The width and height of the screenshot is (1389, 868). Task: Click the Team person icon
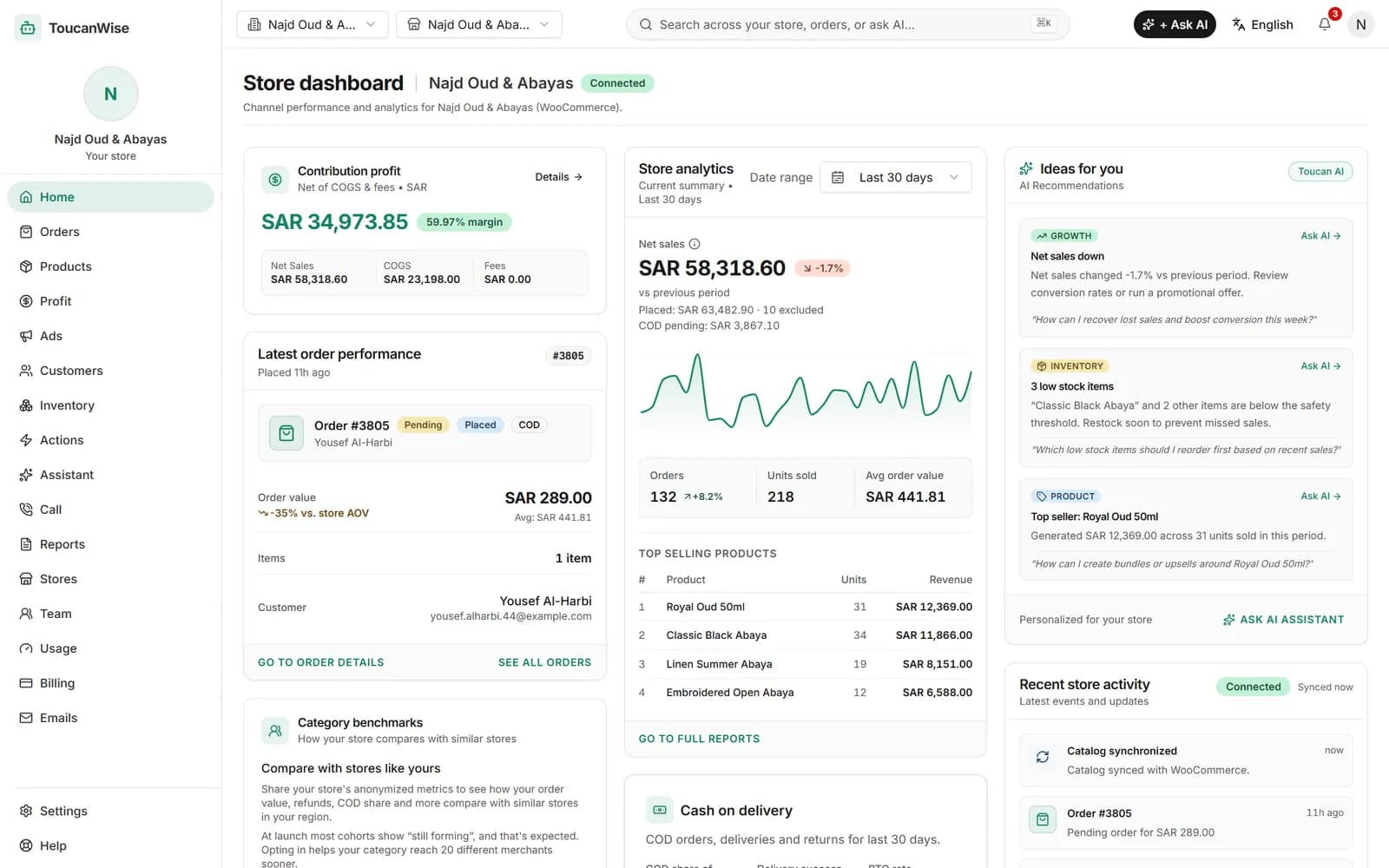(26, 614)
